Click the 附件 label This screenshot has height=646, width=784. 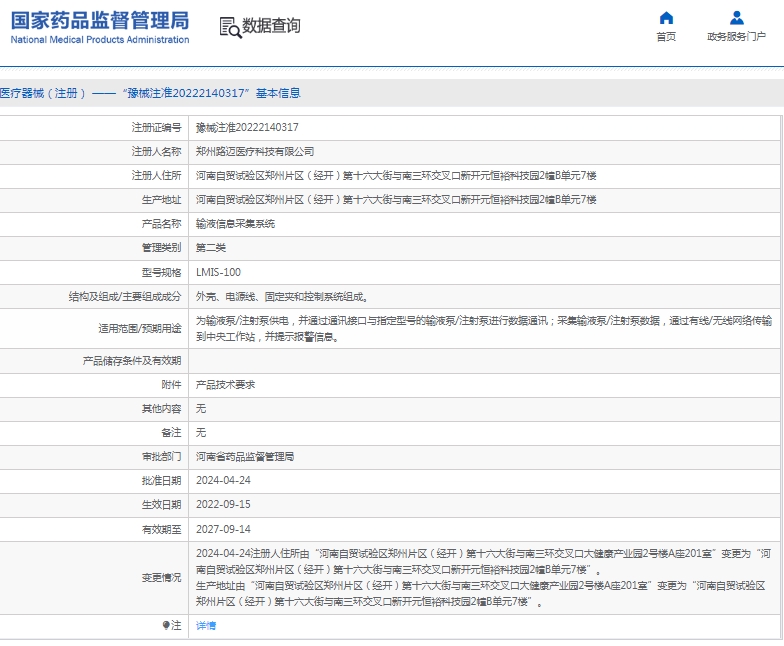click(x=171, y=384)
